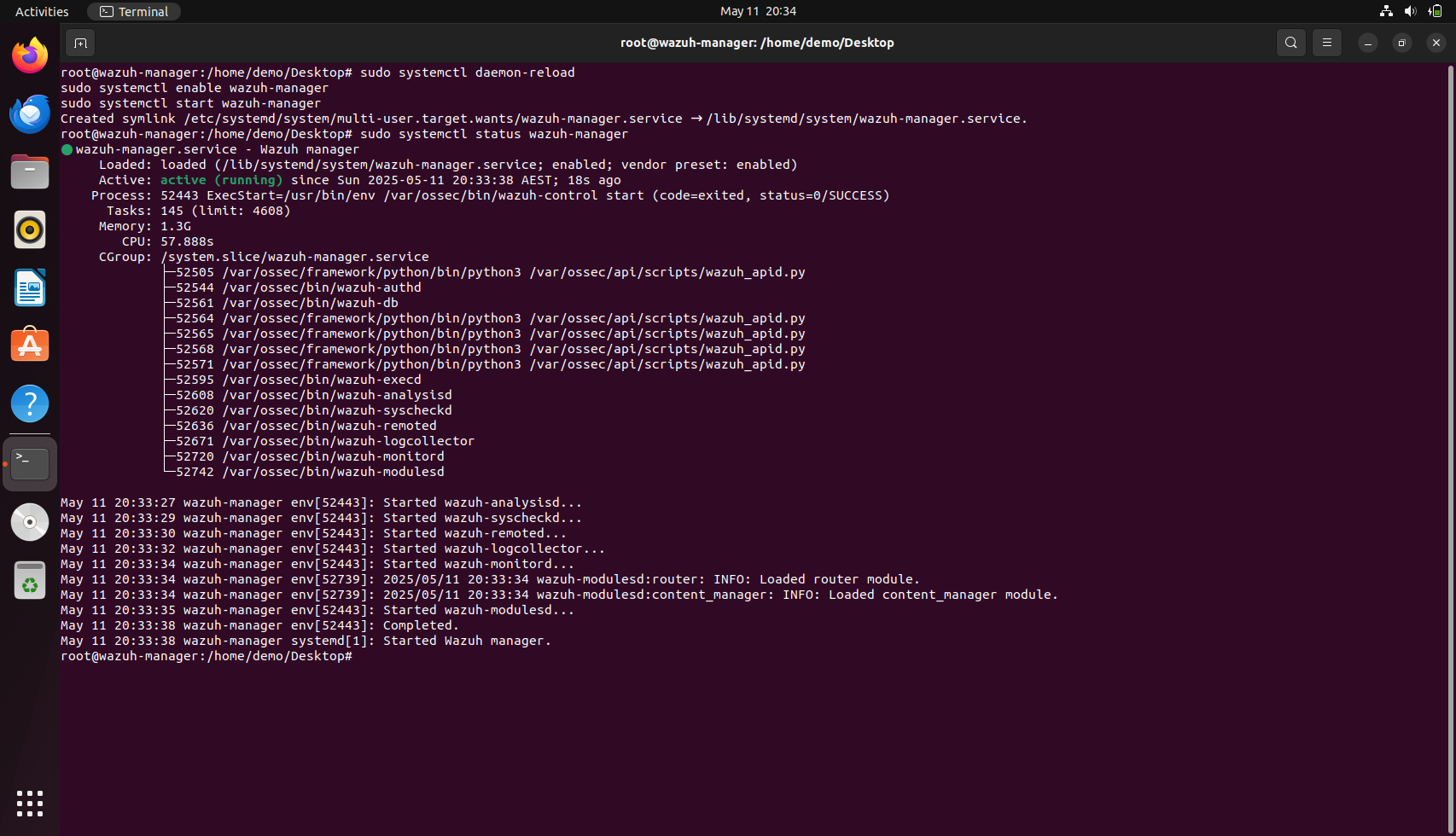
Task: Click the 'CGroup: /system.slice' line
Action: pyautogui.click(x=264, y=257)
